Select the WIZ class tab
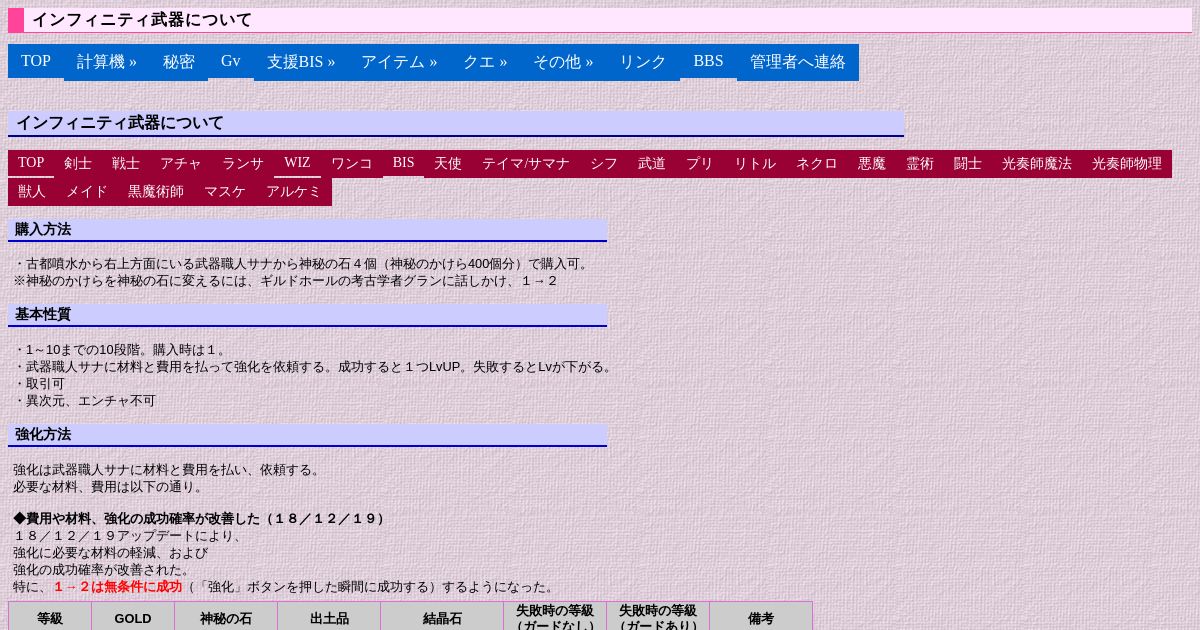The width and height of the screenshot is (1200, 630). coord(297,163)
